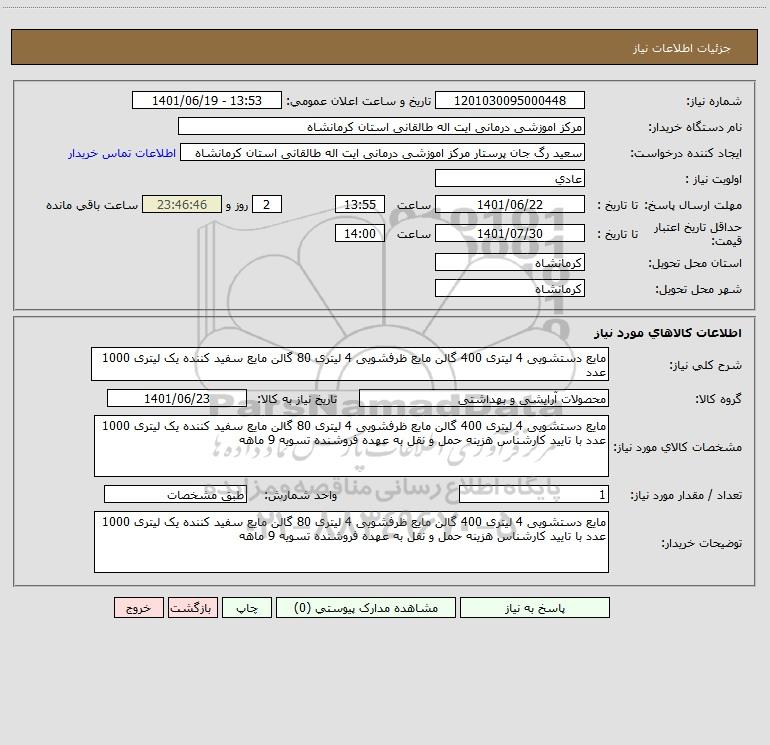Viewport: 770px width, 745px height.
Task: Click the تاریخ و ساعت اعلان عمومی label
Action: tap(358, 101)
